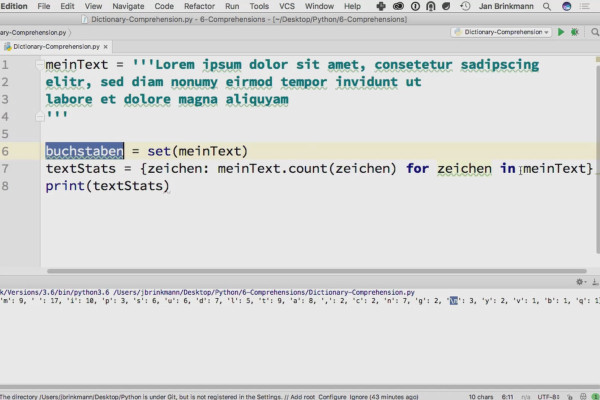Click 'set' function call on line 6
Image resolution: width=600 pixels, height=400 pixels.
click(159, 151)
